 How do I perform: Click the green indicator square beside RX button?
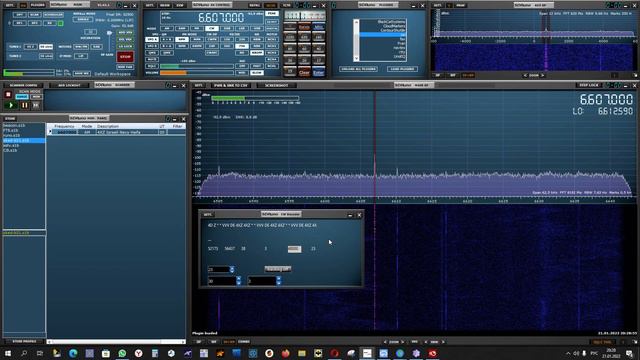[60, 23]
